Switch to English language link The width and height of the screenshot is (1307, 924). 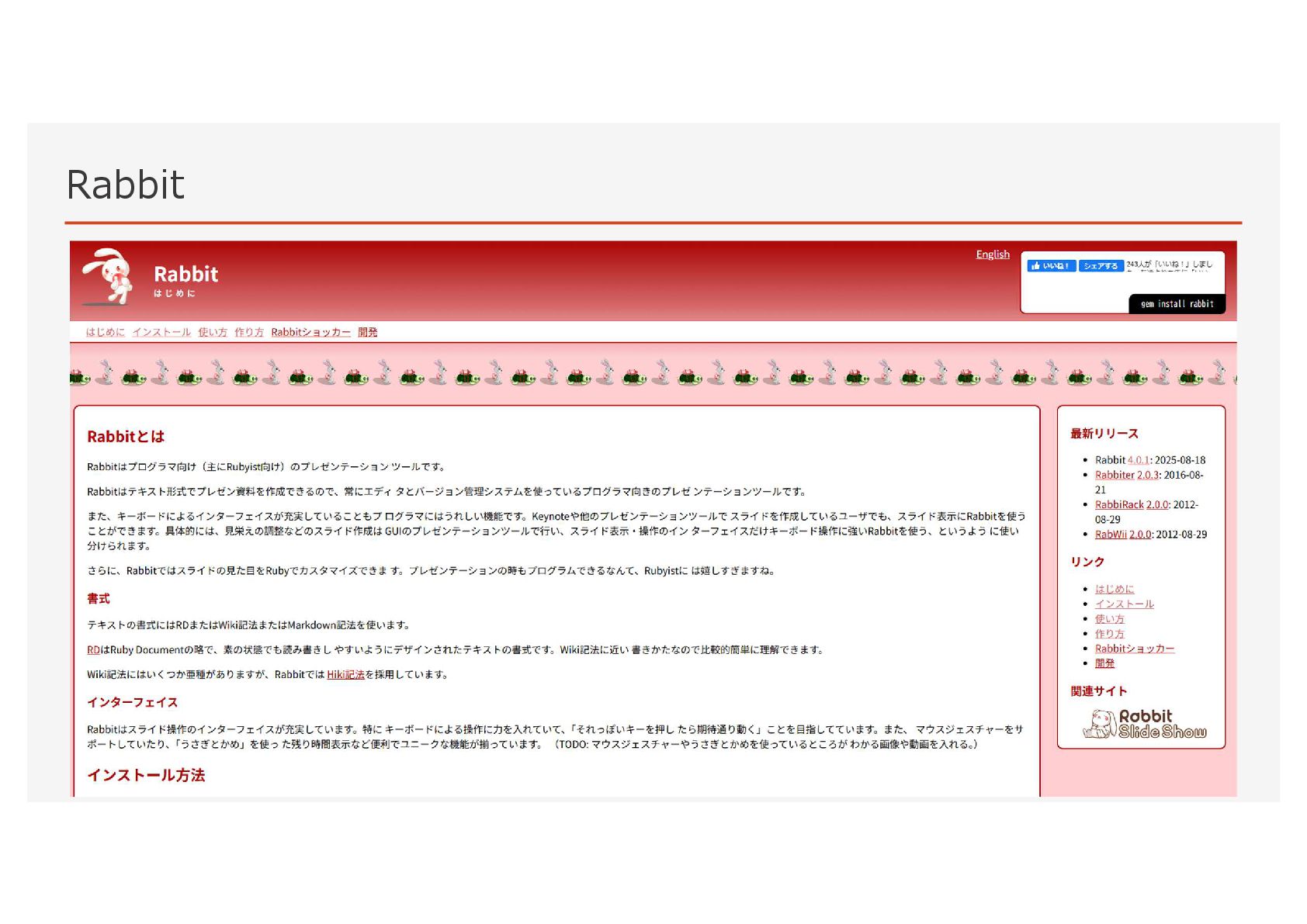tap(993, 254)
